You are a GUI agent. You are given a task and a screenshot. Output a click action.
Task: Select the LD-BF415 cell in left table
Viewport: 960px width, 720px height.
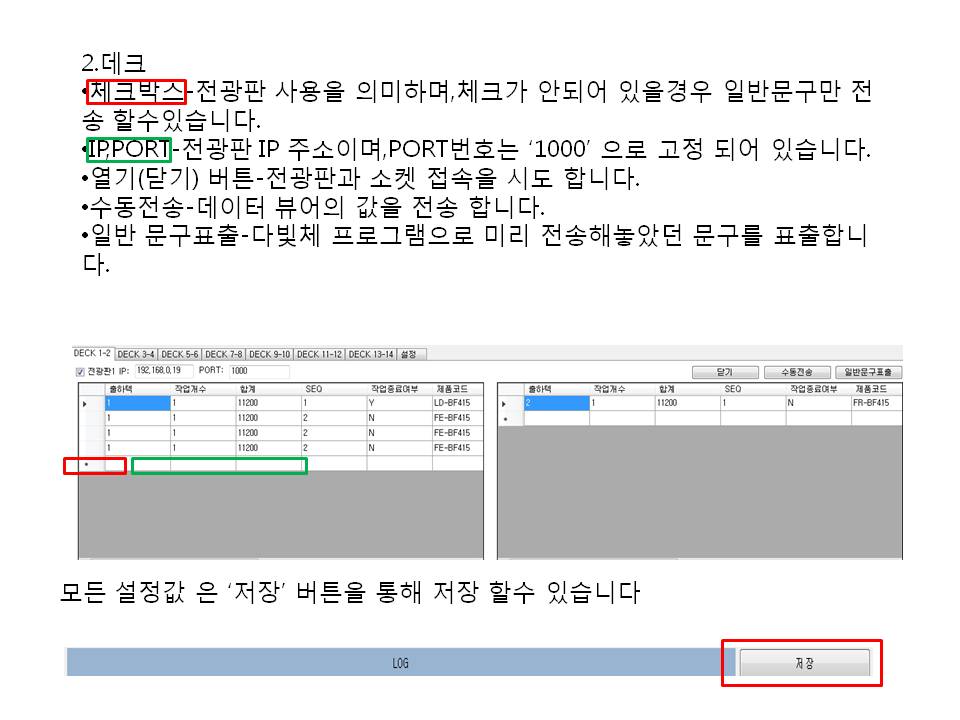(x=457, y=403)
